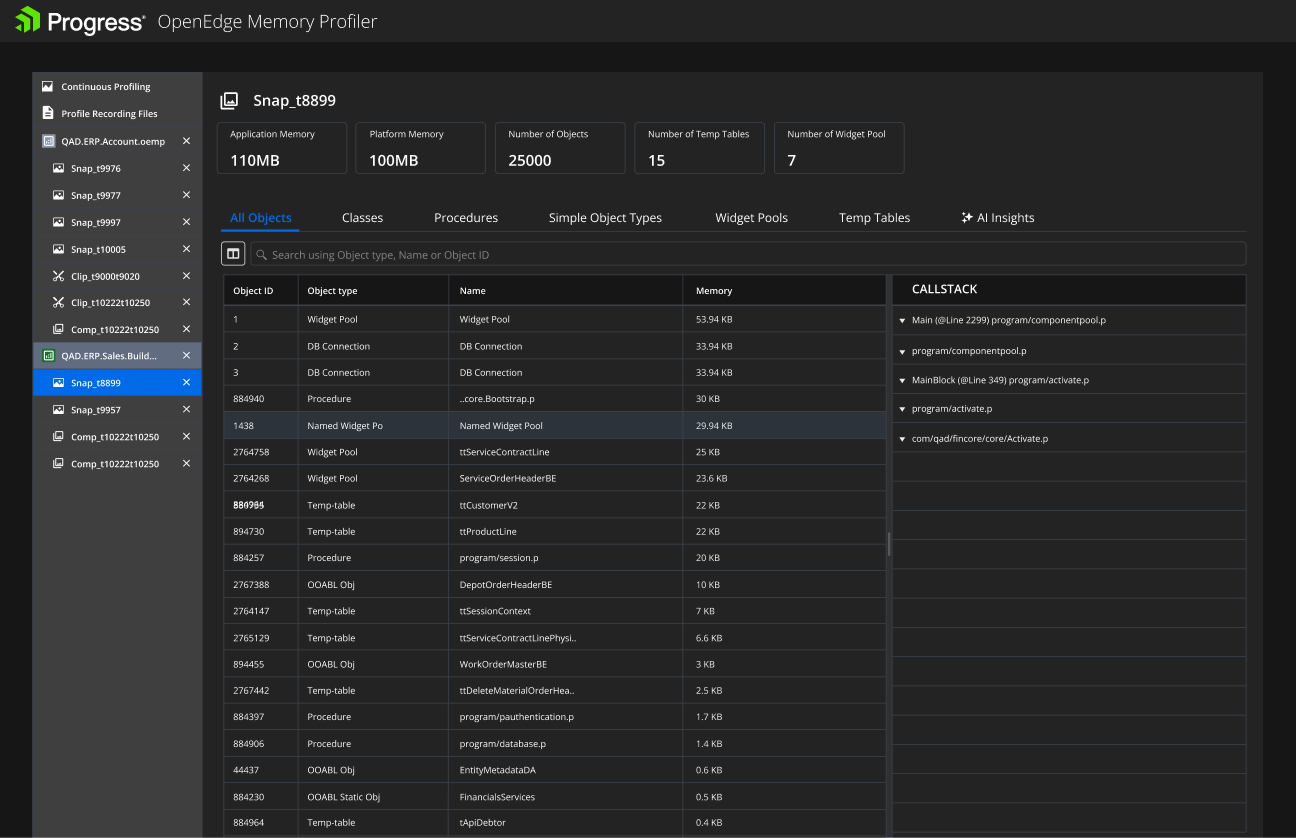Close the QAD.ERP.Account.oemp file entry

click(x=186, y=141)
